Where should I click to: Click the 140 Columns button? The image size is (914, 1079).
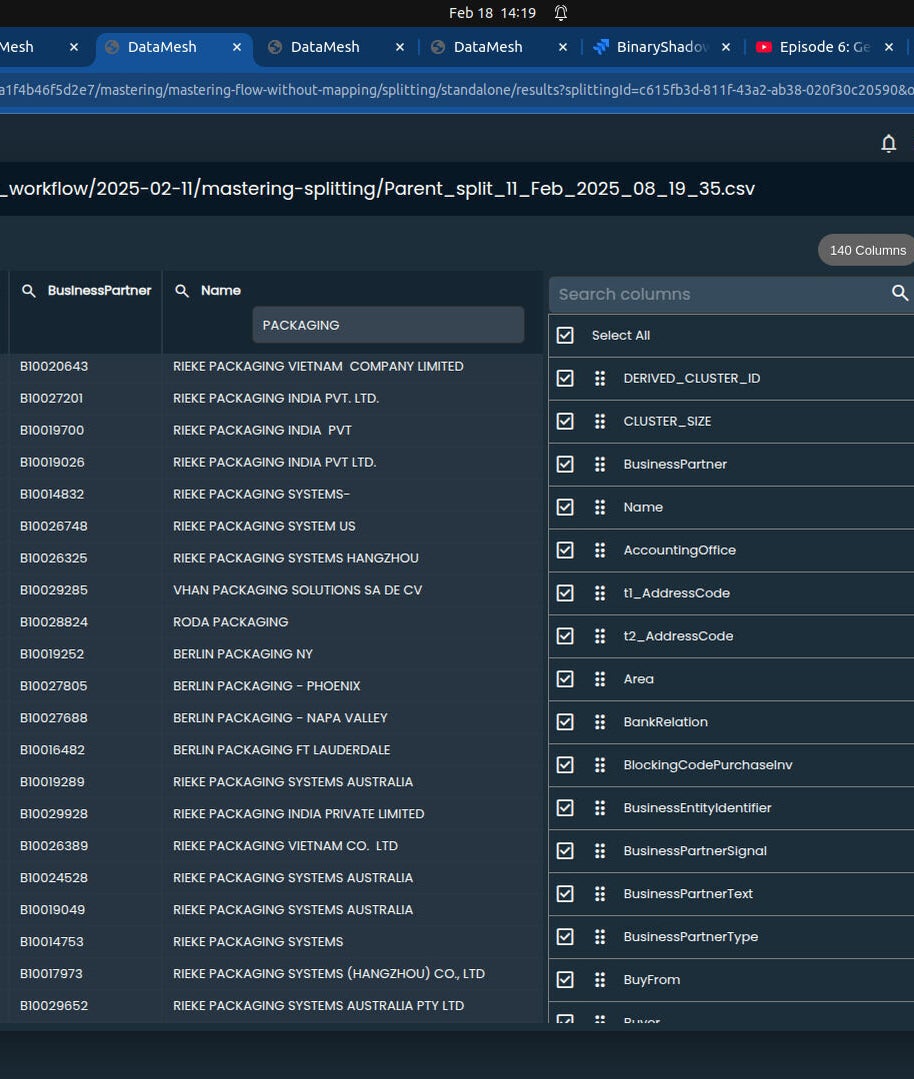tap(867, 250)
